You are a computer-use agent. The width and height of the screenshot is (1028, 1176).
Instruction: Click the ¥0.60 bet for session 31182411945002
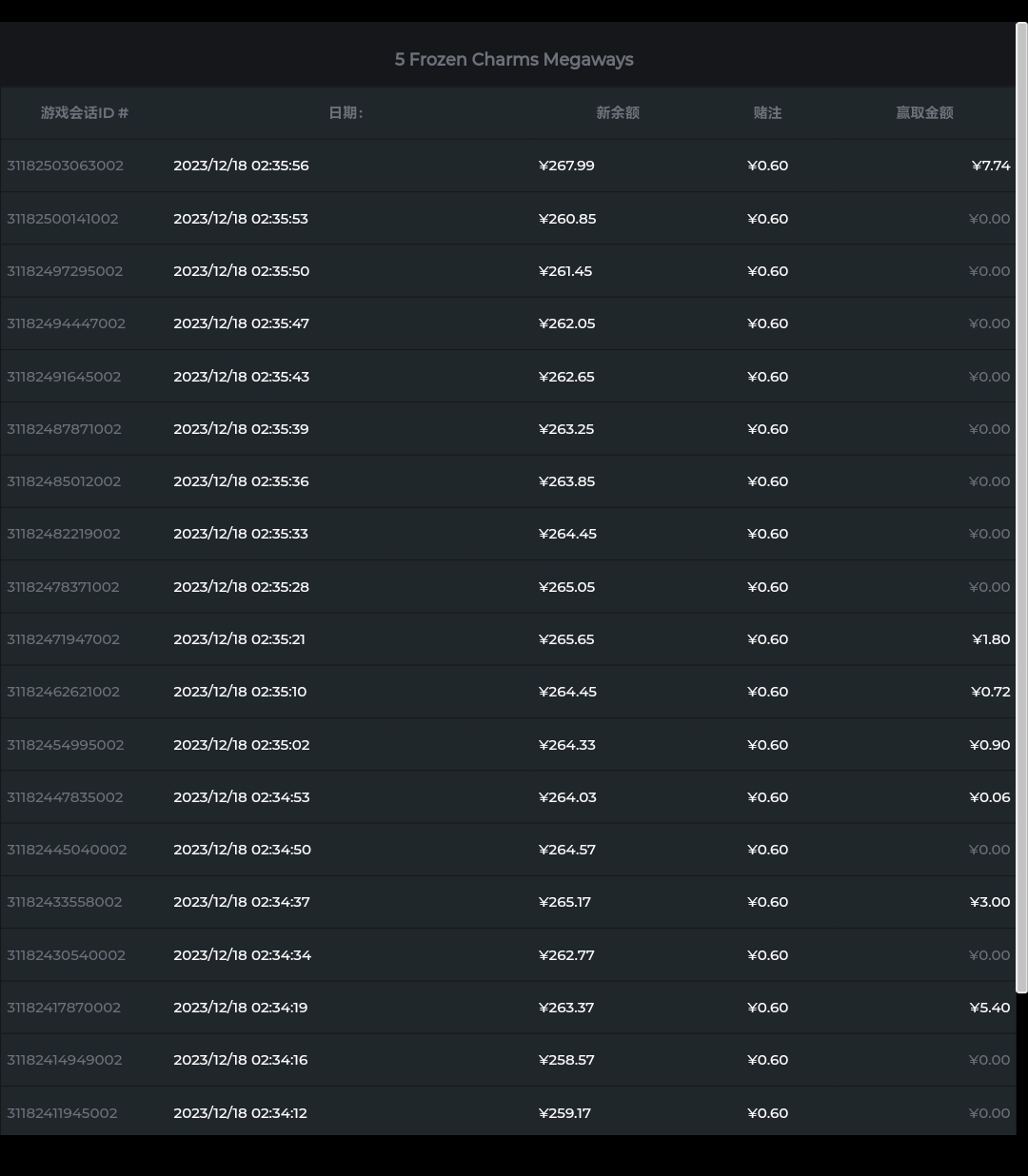coord(768,1113)
